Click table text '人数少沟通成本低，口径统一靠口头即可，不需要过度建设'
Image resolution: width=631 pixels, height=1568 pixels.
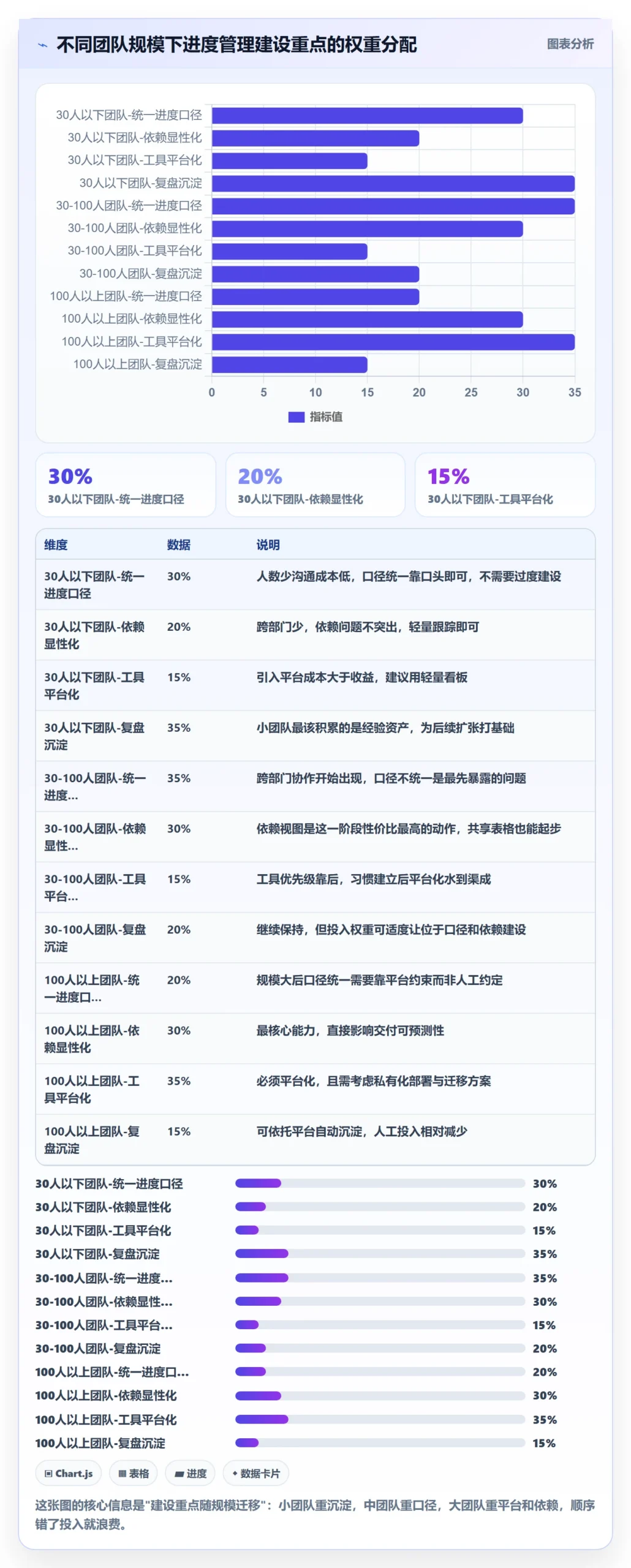(409, 577)
